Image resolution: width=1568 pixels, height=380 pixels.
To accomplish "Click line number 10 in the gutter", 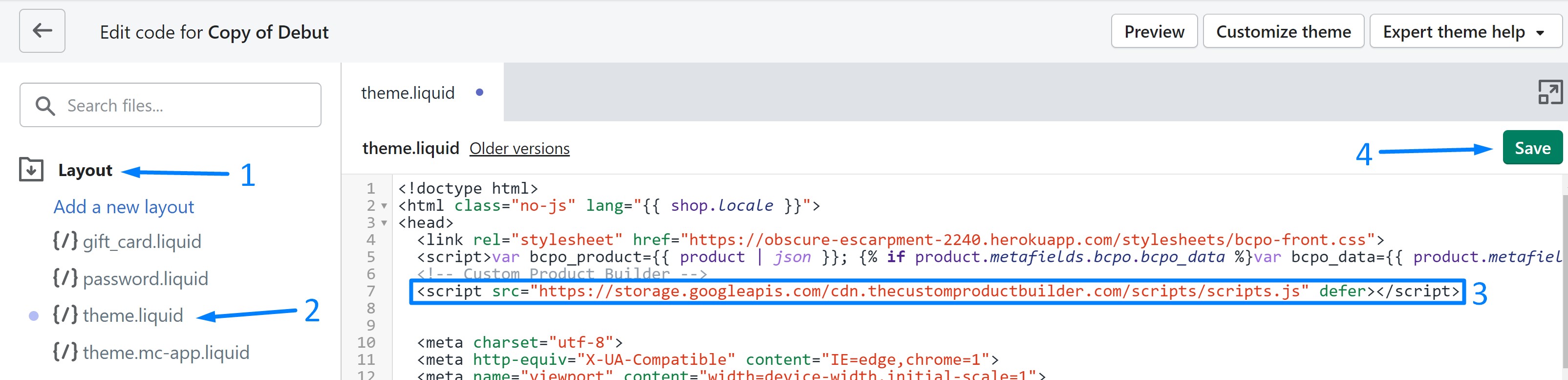I will click(x=366, y=342).
